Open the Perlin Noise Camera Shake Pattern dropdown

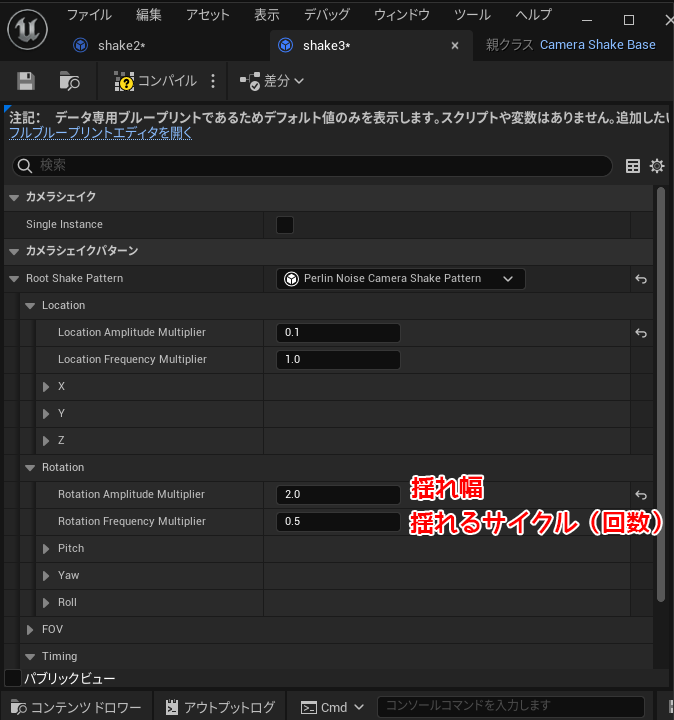click(400, 279)
